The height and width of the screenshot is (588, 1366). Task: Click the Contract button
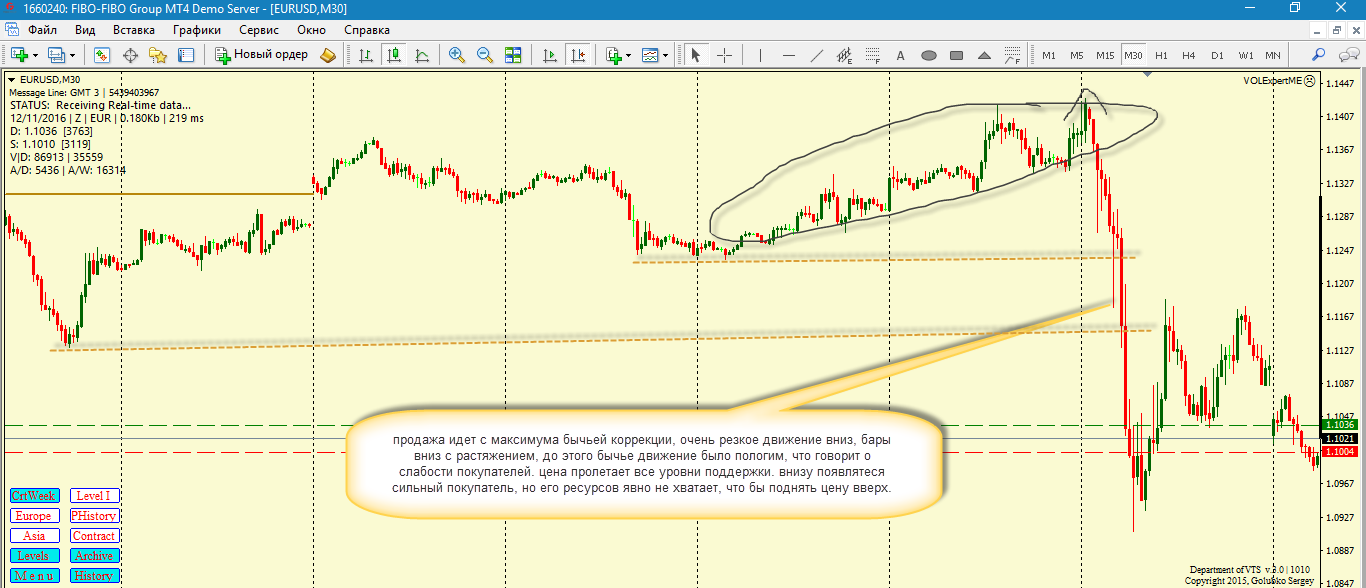[94, 536]
